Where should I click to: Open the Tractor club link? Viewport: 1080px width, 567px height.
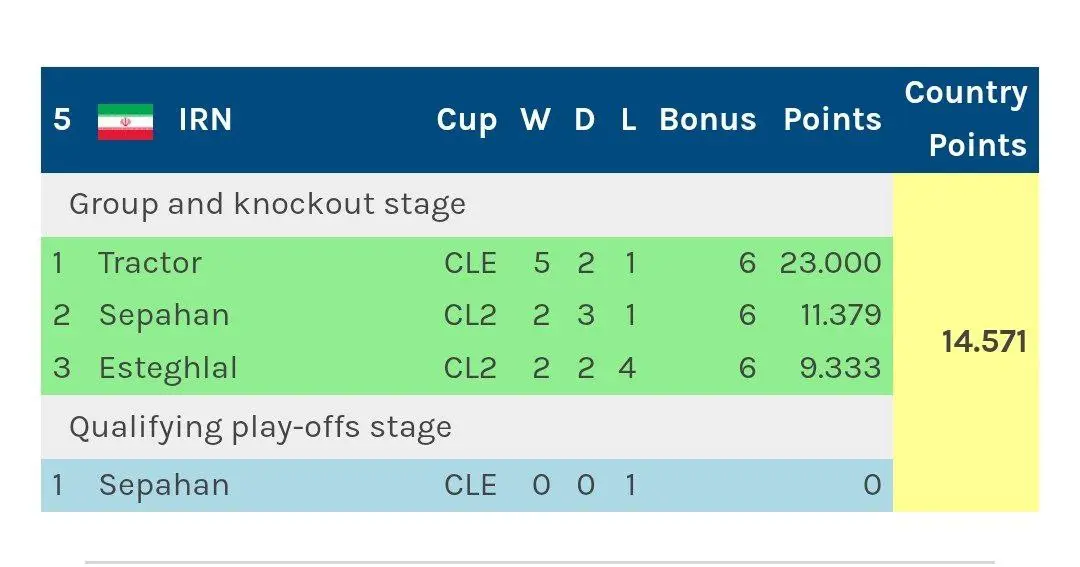pyautogui.click(x=150, y=263)
